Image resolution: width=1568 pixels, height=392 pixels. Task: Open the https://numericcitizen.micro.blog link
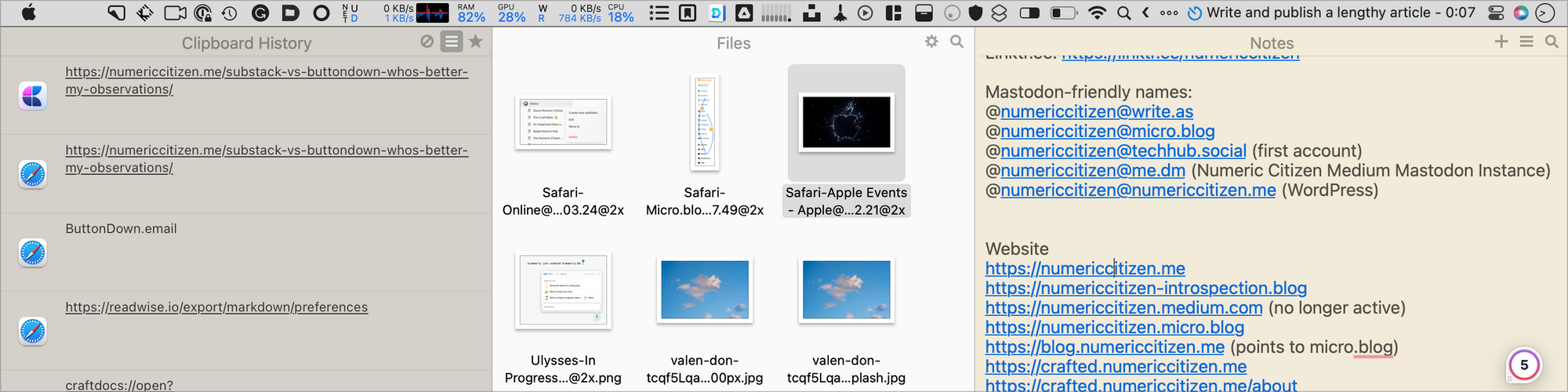coord(1115,328)
